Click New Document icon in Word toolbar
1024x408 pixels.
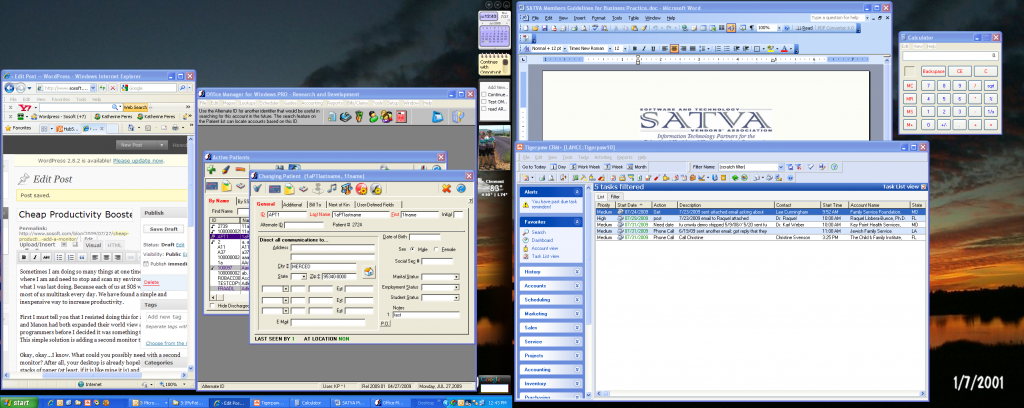(526, 28)
